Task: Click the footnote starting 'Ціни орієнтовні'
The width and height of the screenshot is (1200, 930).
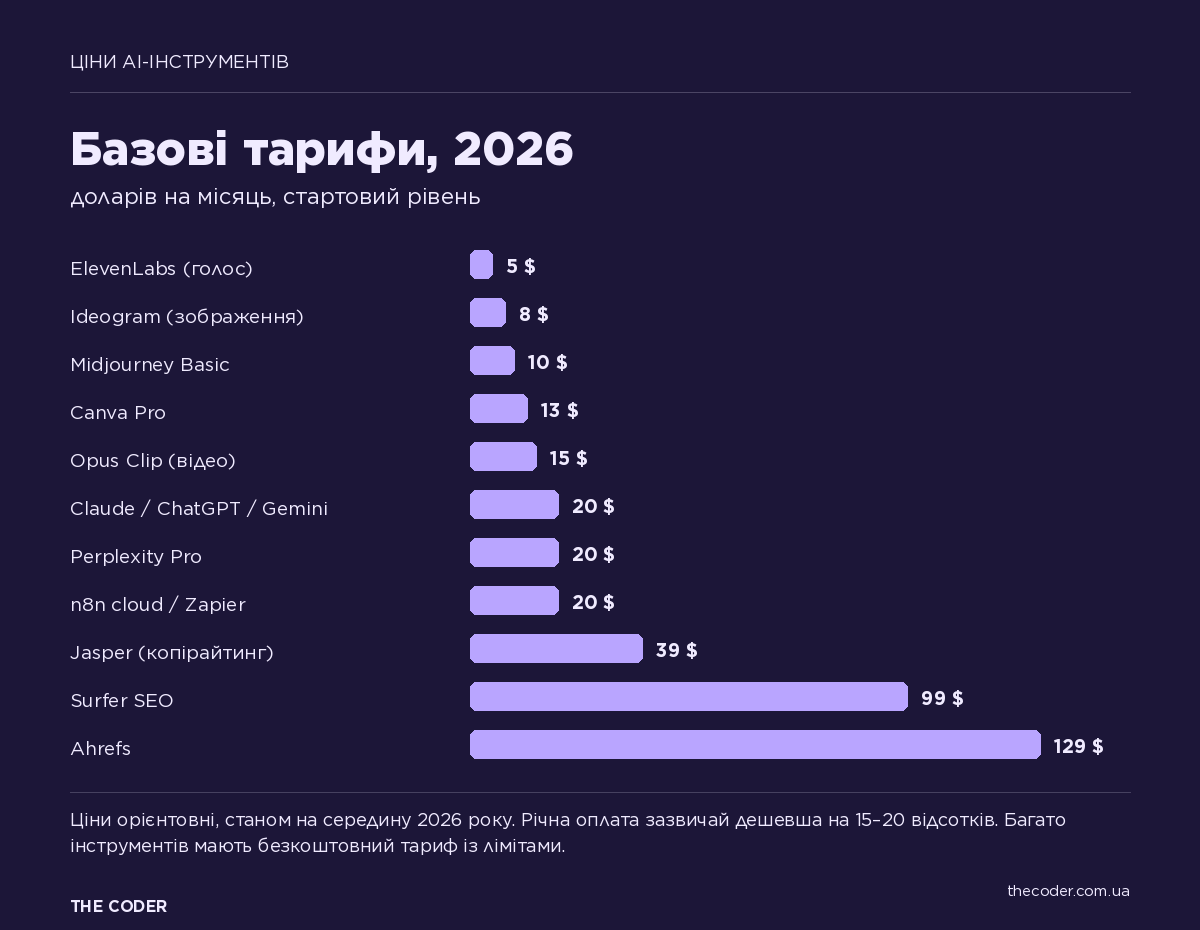Action: pos(568,833)
